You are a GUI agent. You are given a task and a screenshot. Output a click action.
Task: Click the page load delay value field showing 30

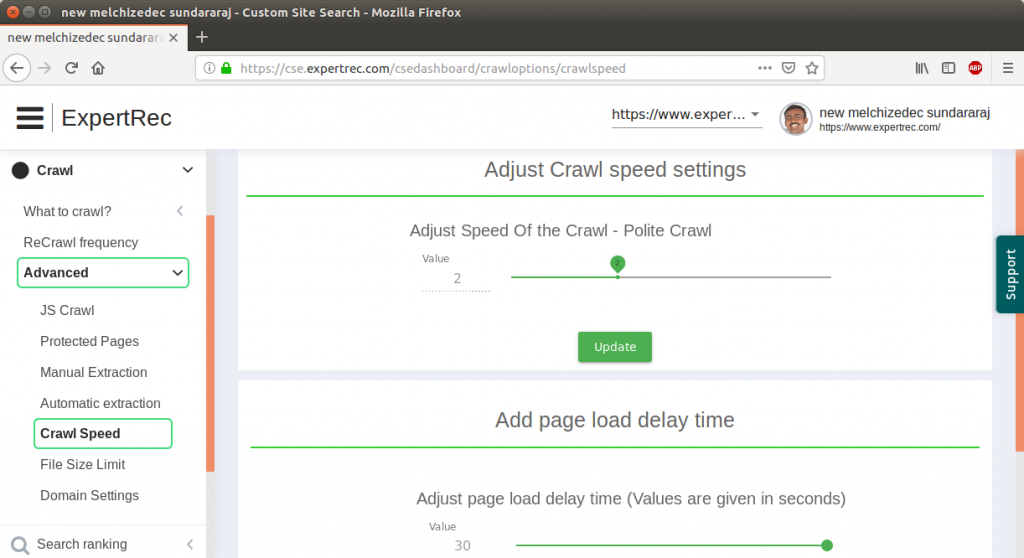[x=462, y=546]
